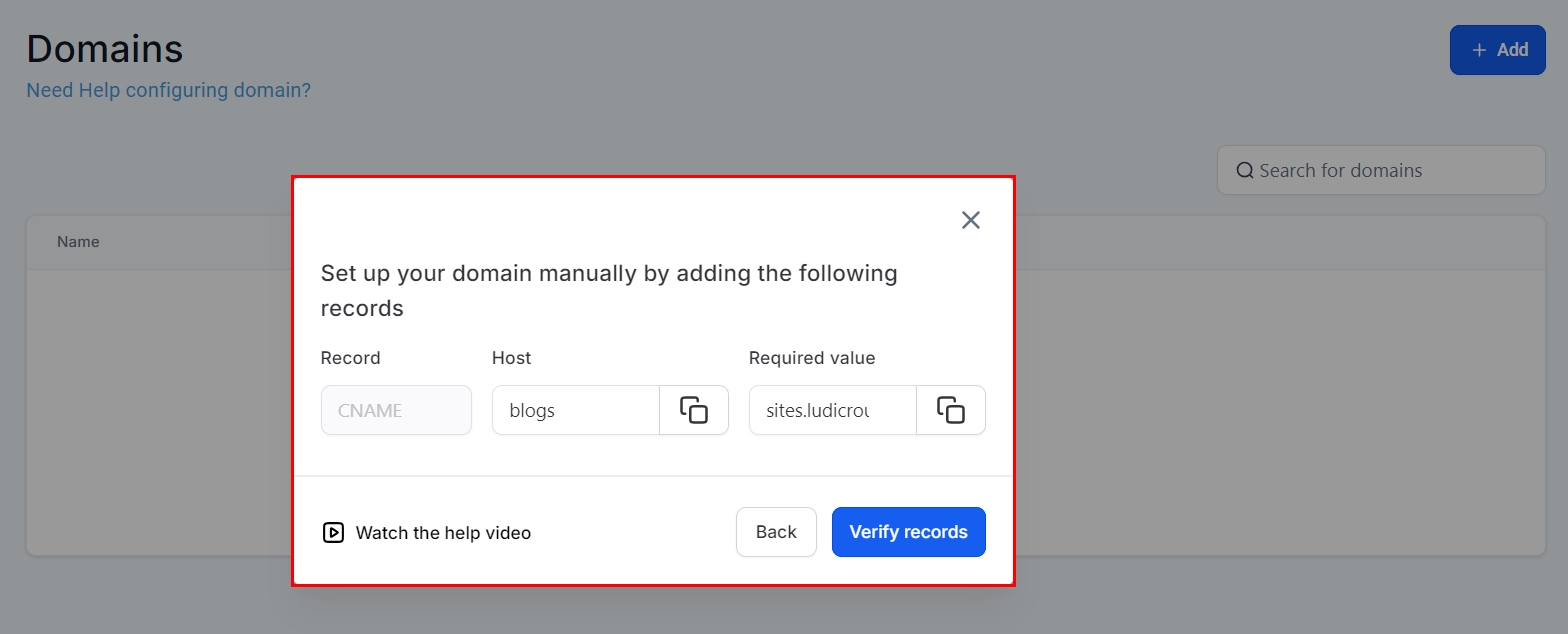Click the play icon beside help video
Screen dimensions: 1568x634
(333, 533)
